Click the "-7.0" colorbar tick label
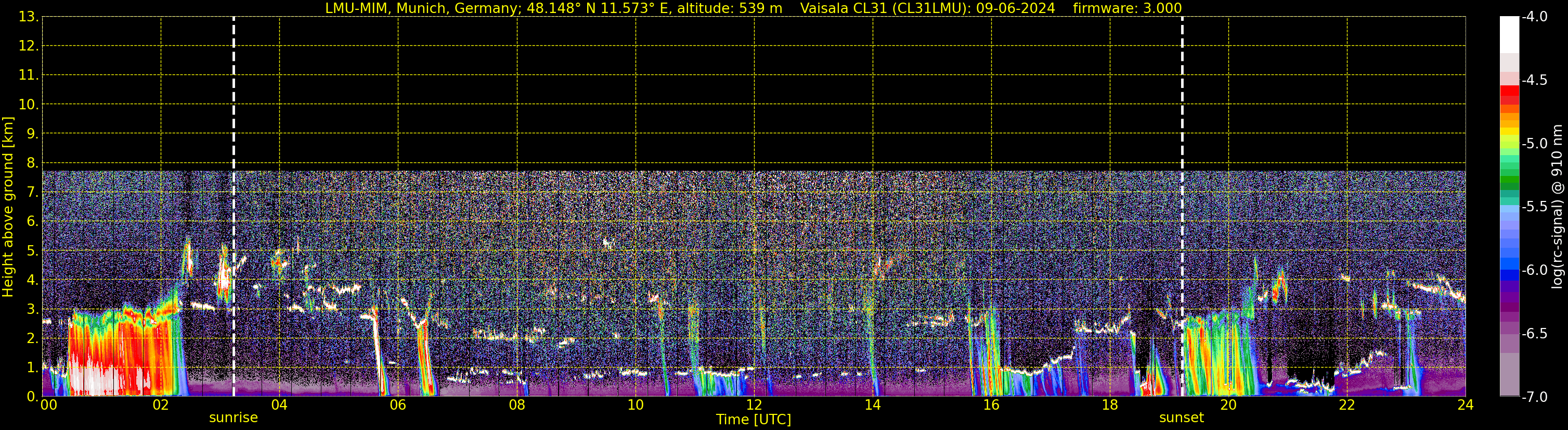The width and height of the screenshot is (1568, 430). [1535, 397]
